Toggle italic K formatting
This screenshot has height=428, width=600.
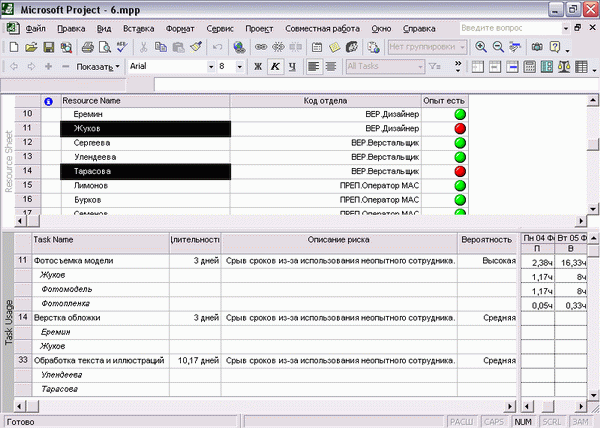click(275, 67)
